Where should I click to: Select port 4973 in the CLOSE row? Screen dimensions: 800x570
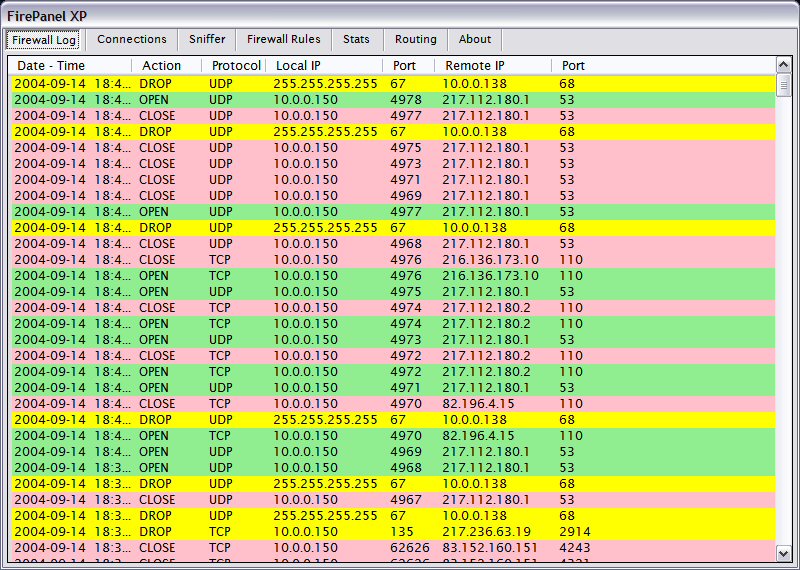pos(406,164)
